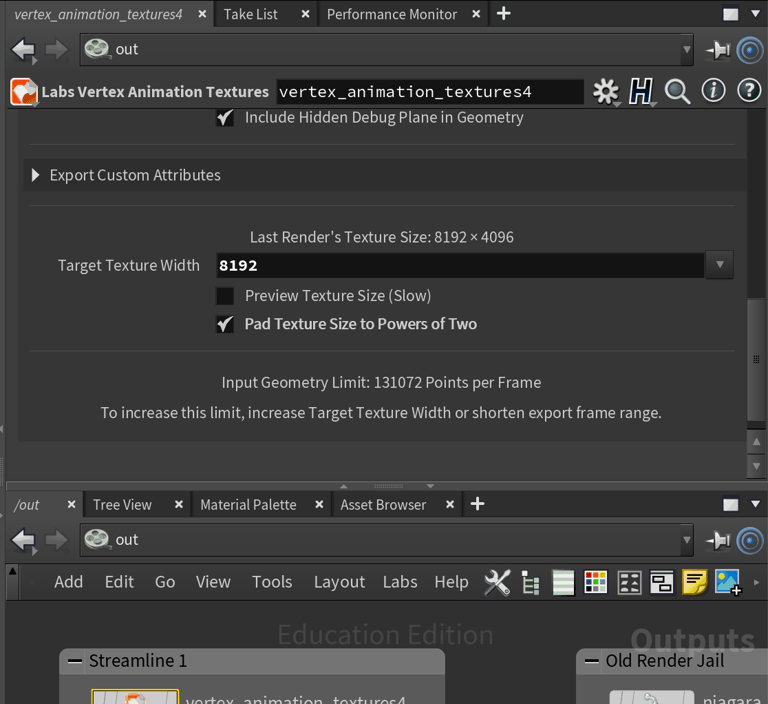Viewport: 768px width, 704px height.
Task: Open node help question mark icon
Action: coord(749,91)
